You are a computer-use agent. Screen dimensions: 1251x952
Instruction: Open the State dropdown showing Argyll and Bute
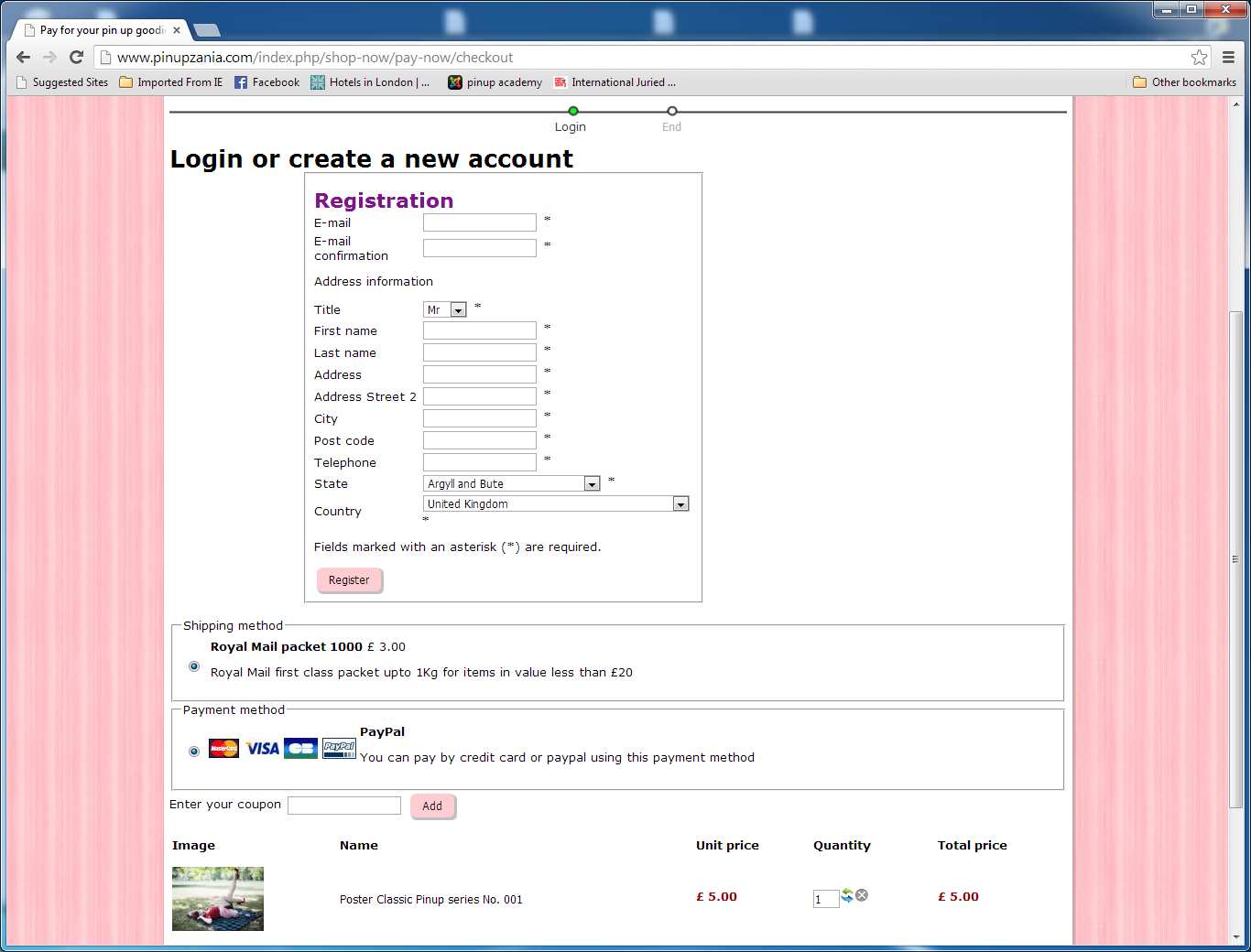point(512,483)
